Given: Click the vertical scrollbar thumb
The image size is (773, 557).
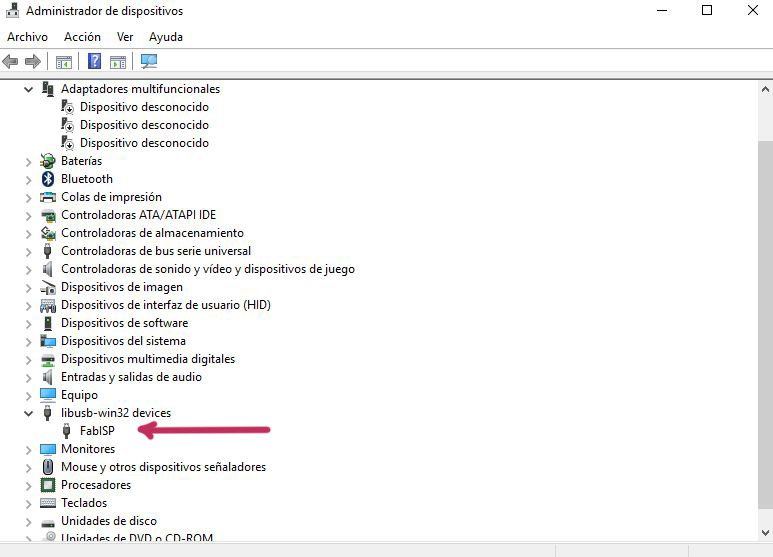Looking at the screenshot, I should click(x=765, y=325).
